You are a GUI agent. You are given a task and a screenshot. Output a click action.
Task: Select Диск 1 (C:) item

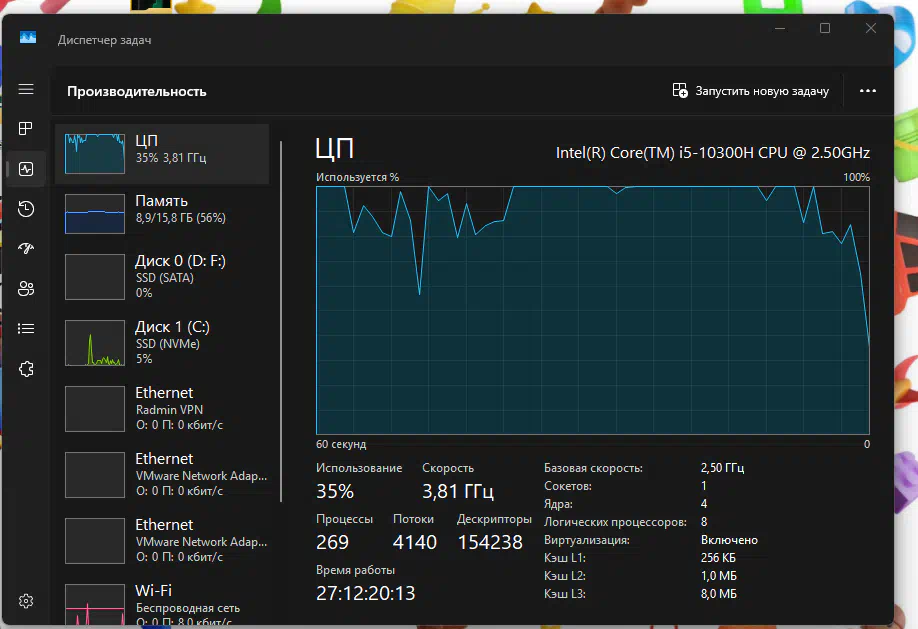[x=162, y=343]
